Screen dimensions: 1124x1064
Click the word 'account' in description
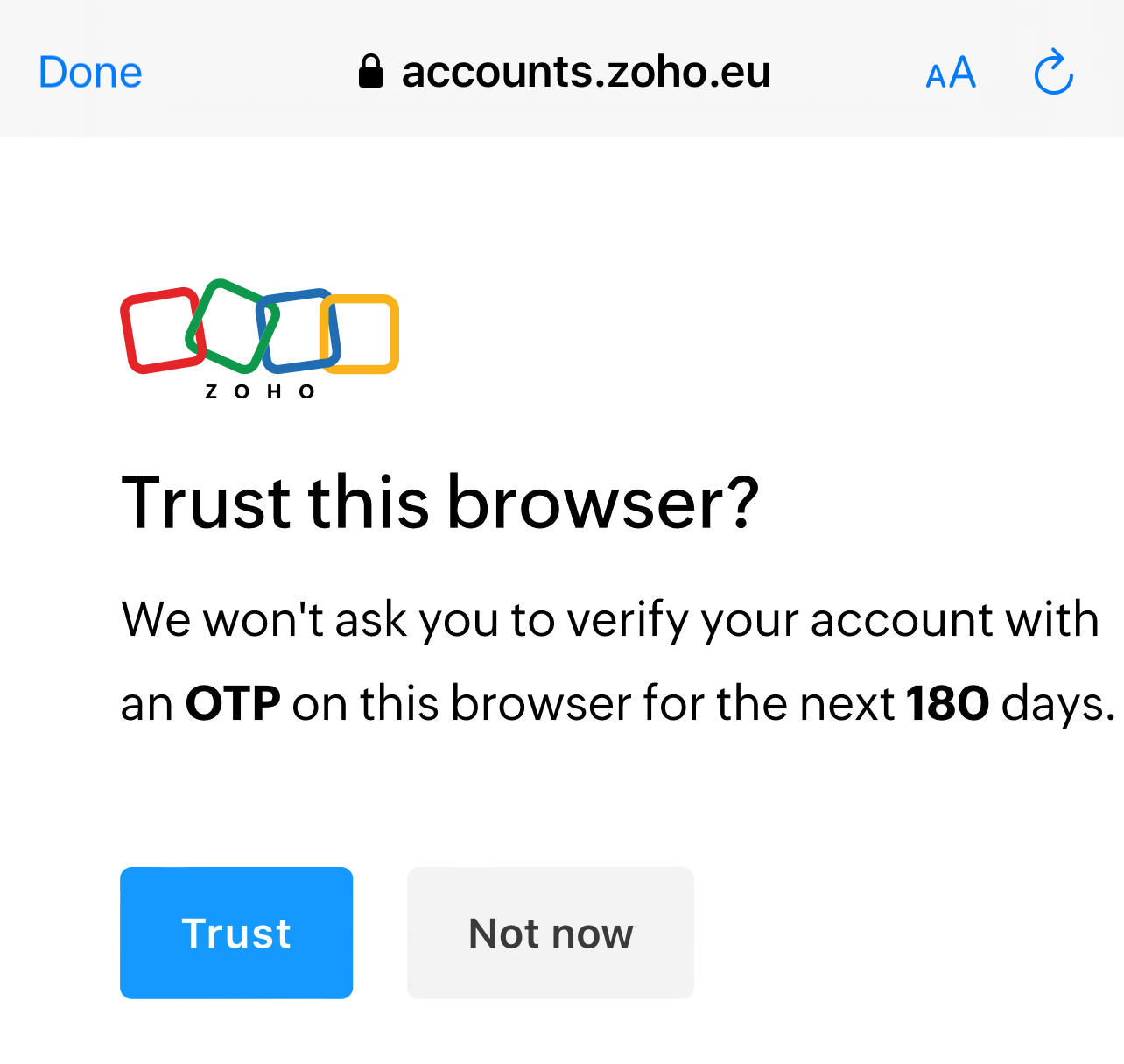(x=902, y=620)
